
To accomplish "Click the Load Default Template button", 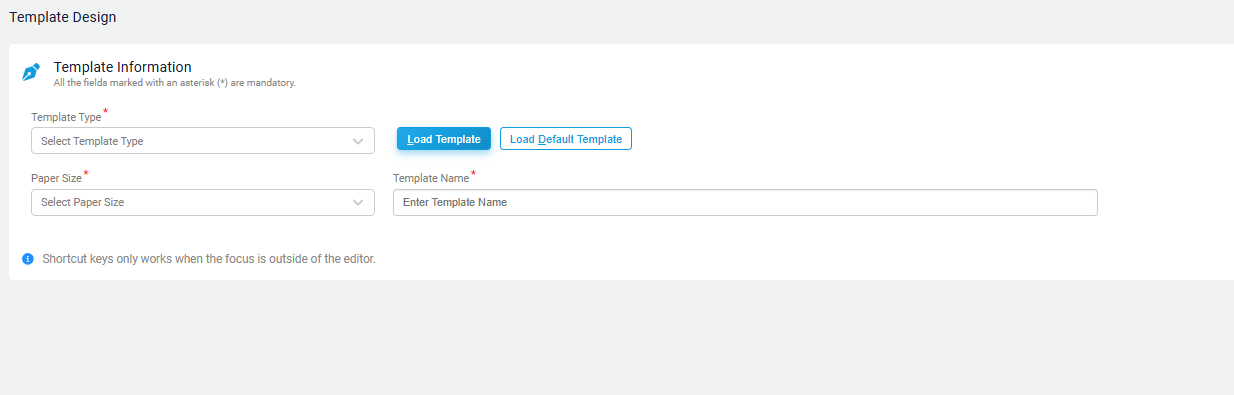I will 566,139.
